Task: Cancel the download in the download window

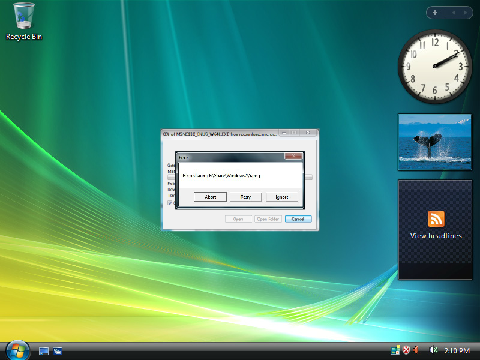Action: 298,219
